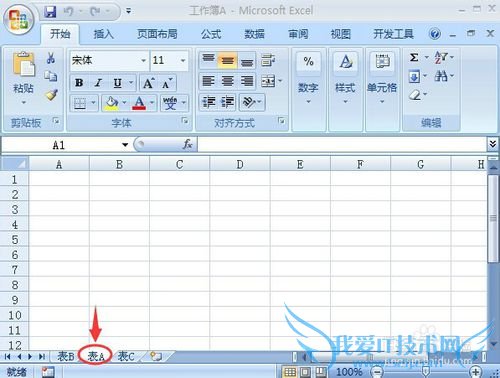Switch to the 页面布局 tab

coord(157,34)
